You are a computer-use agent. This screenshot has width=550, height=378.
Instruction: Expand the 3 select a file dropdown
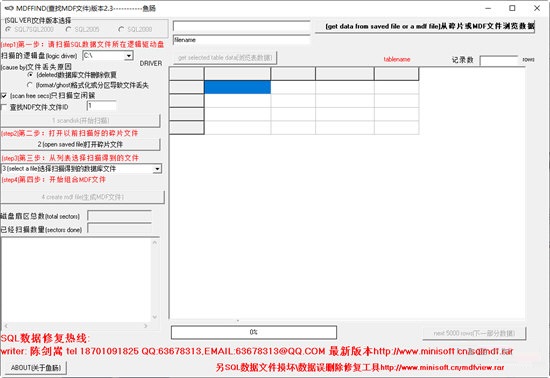[x=157, y=169]
